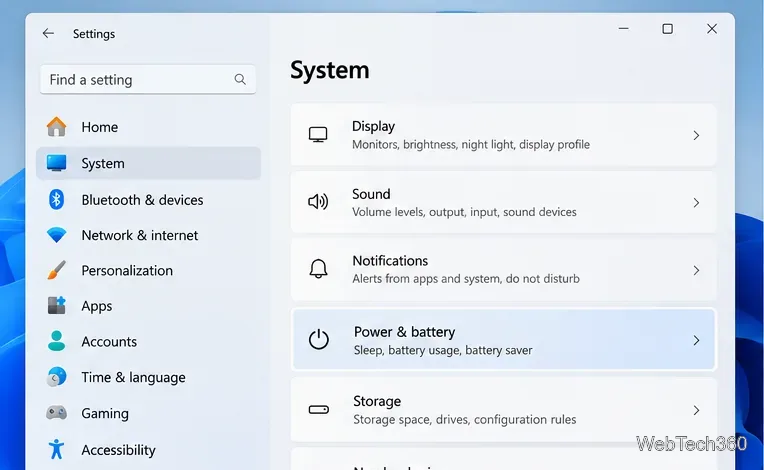764x470 pixels.
Task: Click the Home house icon
Action: pos(57,127)
